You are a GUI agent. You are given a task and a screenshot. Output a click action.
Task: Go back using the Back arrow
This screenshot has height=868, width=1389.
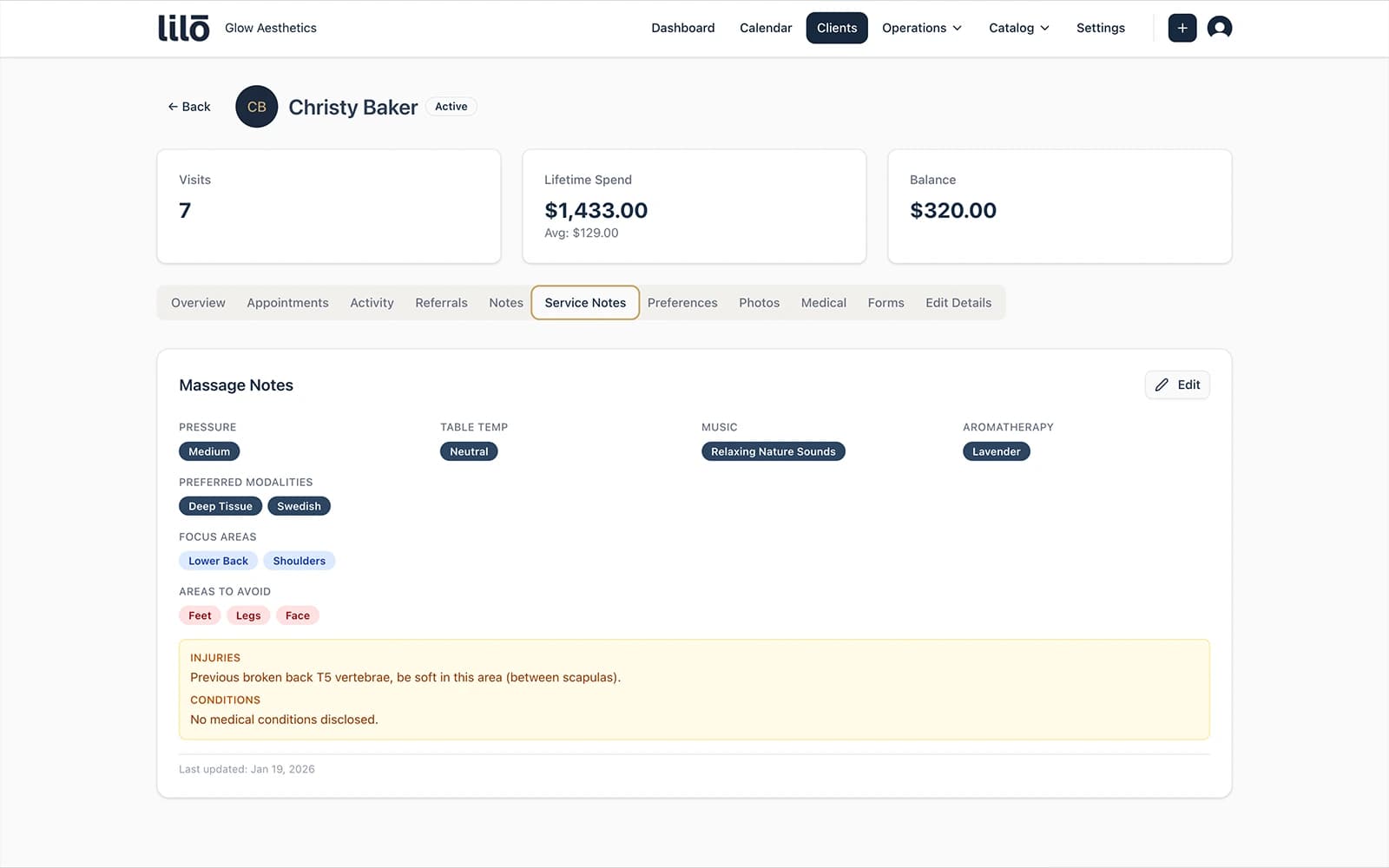click(x=189, y=107)
